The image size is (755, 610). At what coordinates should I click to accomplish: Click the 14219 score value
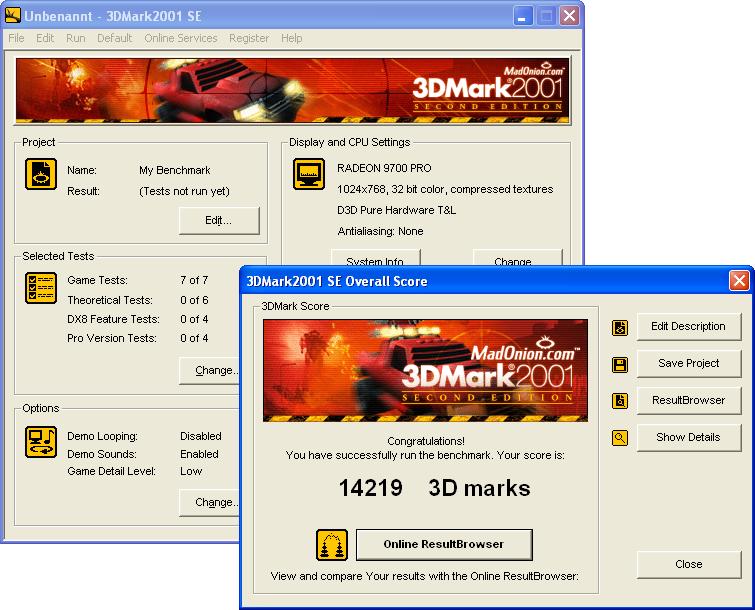click(371, 488)
